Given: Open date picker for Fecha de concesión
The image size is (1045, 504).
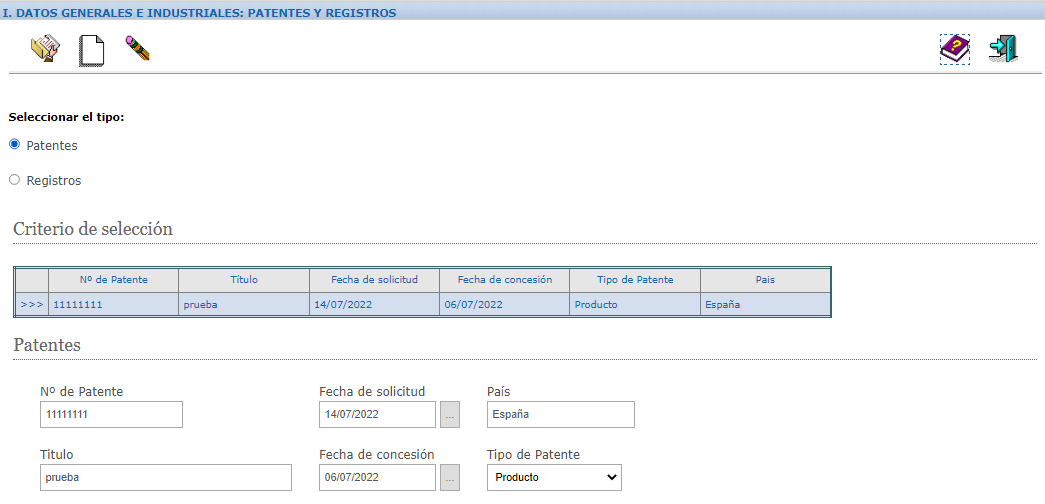Looking at the screenshot, I should pyautogui.click(x=450, y=478).
